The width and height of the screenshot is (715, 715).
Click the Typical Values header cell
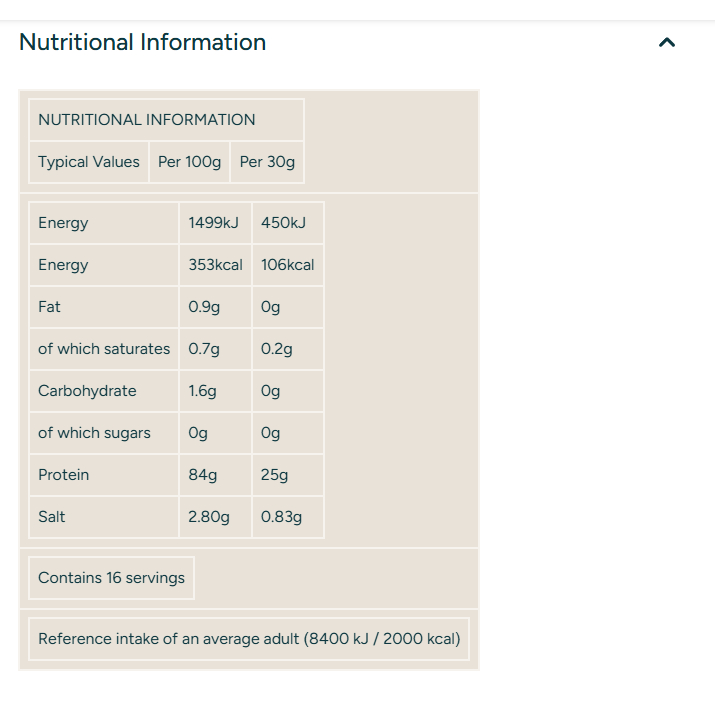(x=89, y=162)
